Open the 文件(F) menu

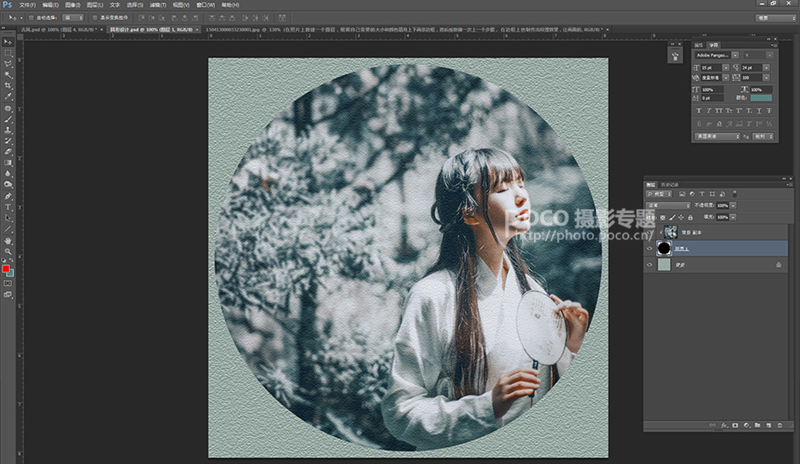[x=27, y=5]
